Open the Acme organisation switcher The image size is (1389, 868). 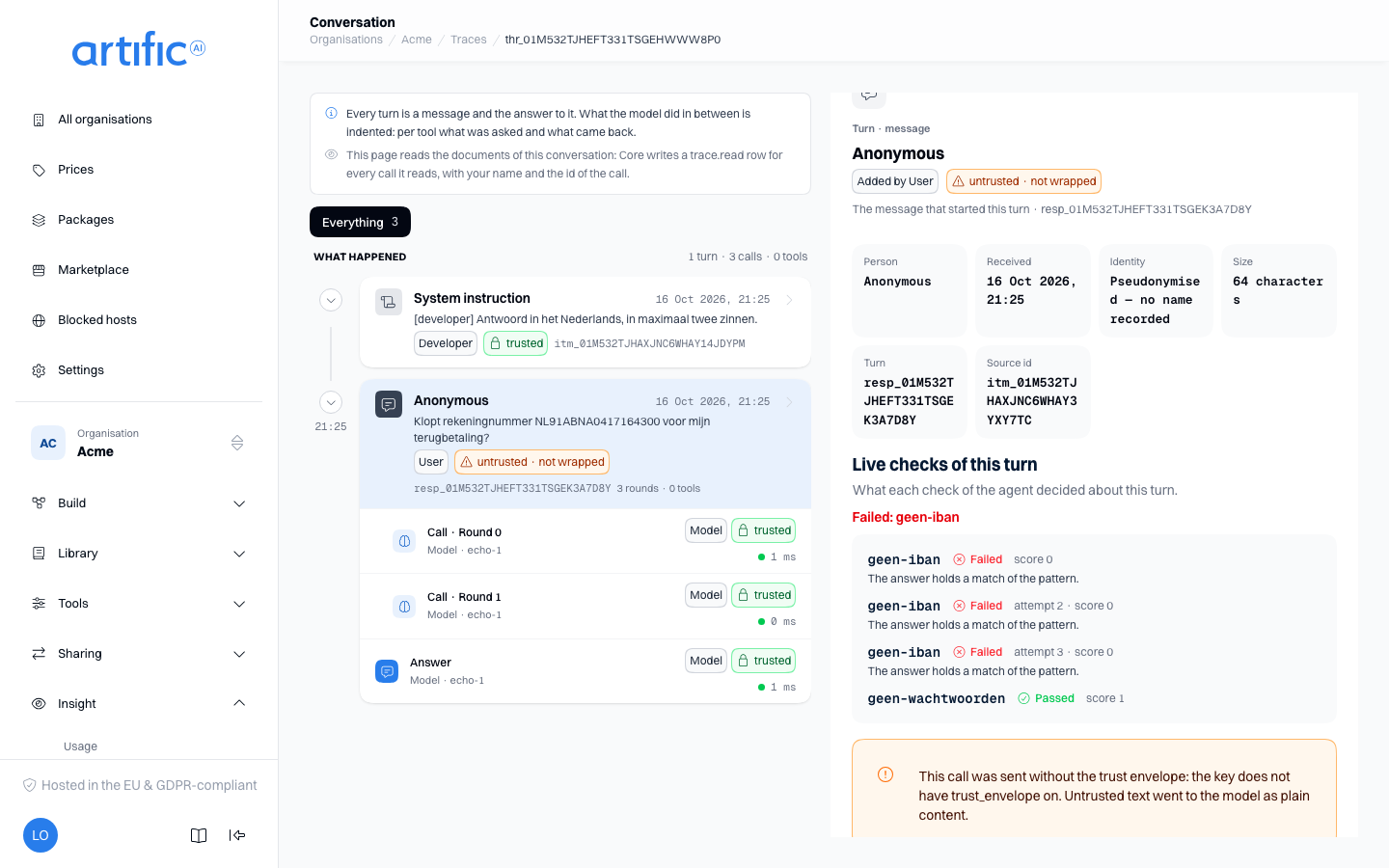point(139,444)
